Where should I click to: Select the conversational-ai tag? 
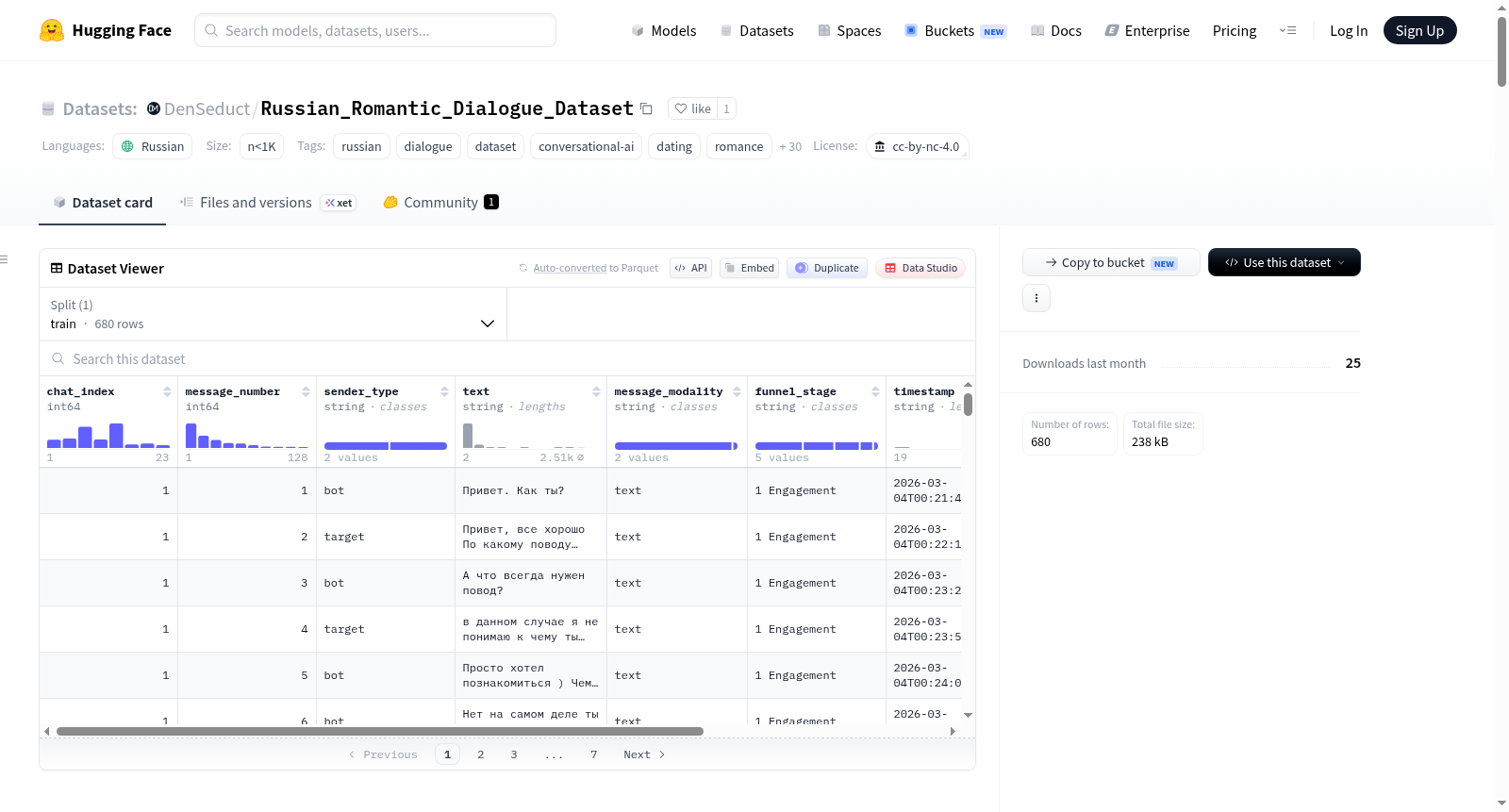pyautogui.click(x=587, y=146)
